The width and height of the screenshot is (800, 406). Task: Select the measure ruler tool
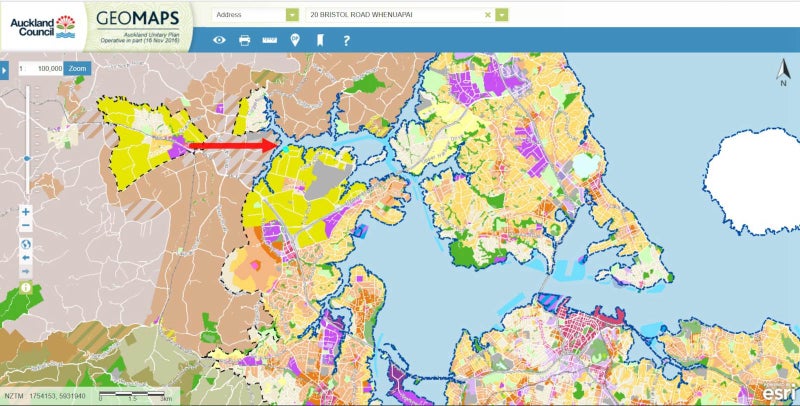pyautogui.click(x=269, y=40)
